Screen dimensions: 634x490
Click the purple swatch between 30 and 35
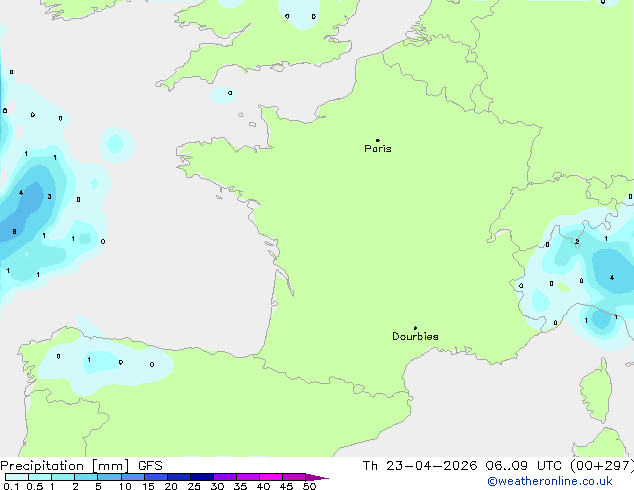point(225,477)
